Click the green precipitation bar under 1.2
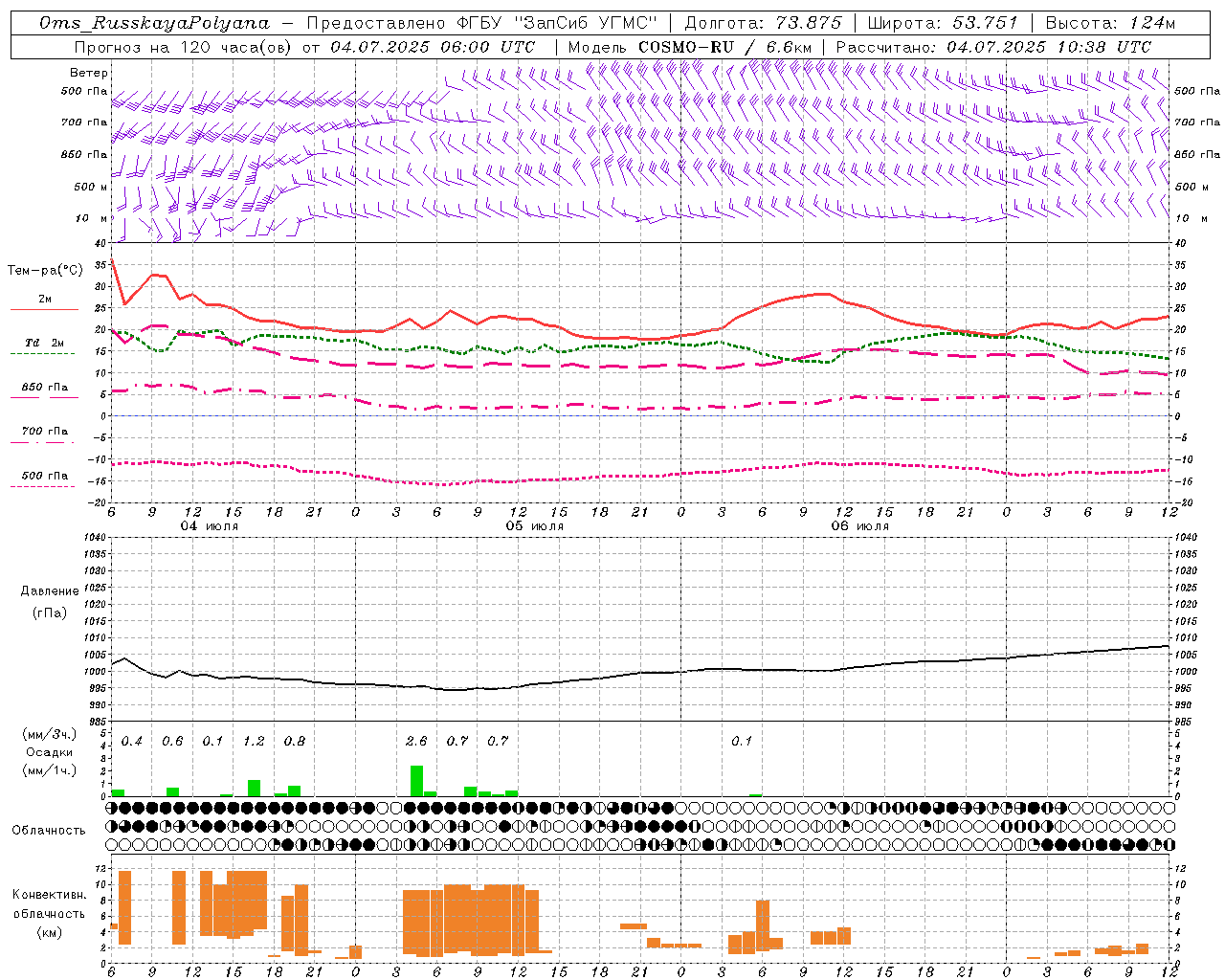The height and width of the screenshot is (980, 1225). click(254, 789)
